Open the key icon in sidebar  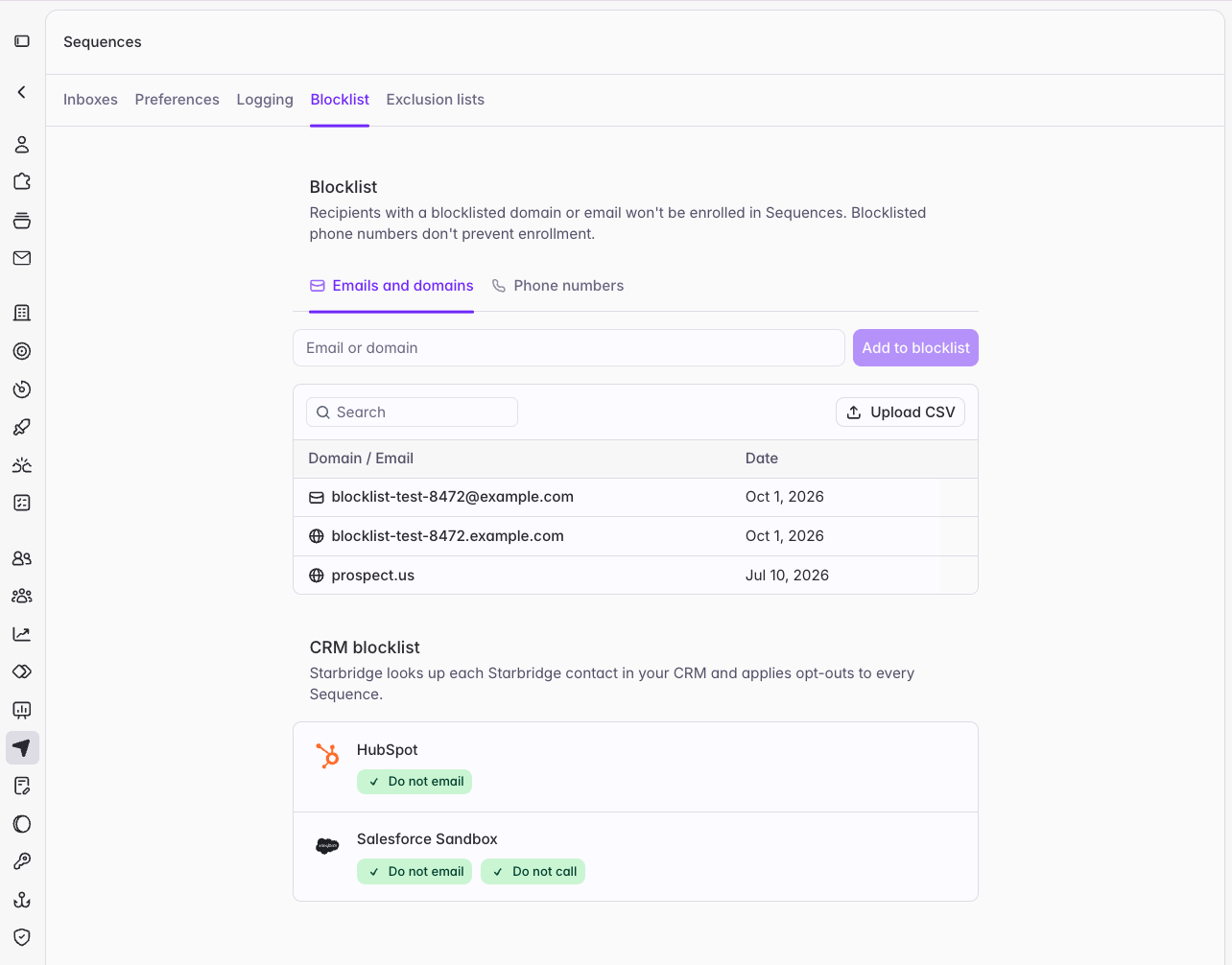[x=22, y=861]
